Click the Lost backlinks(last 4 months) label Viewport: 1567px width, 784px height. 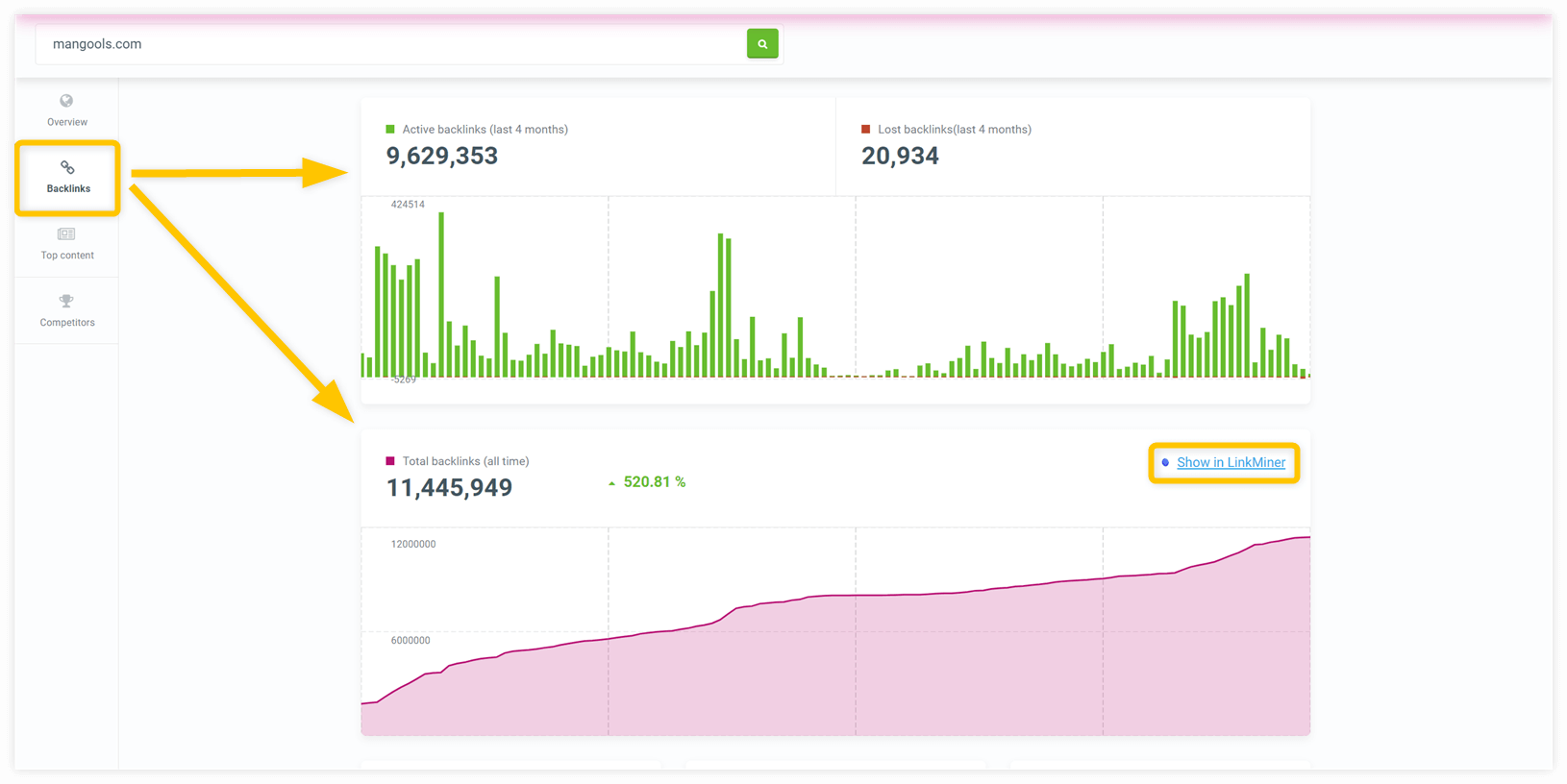click(954, 130)
